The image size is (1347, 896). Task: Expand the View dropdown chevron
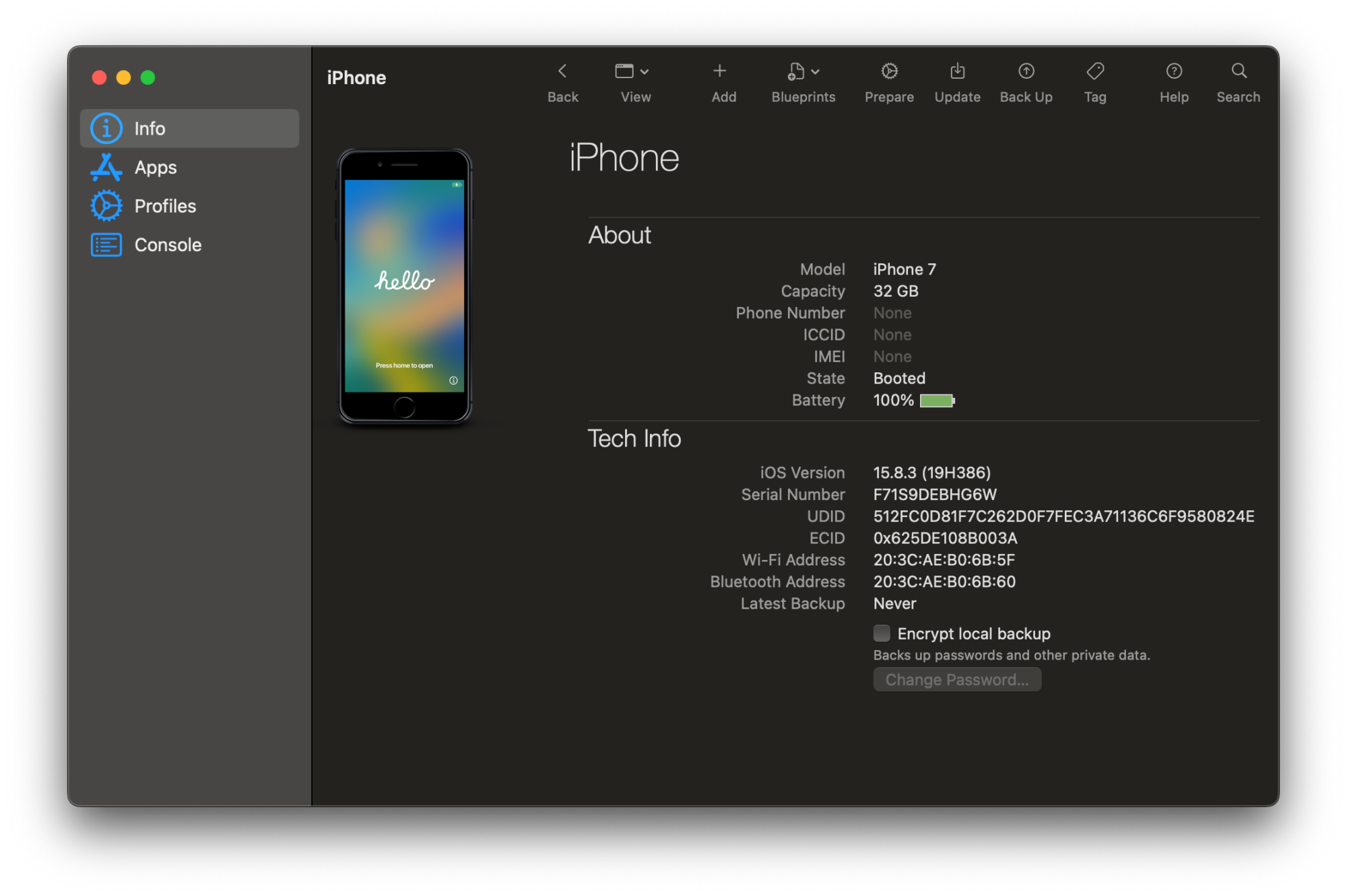pyautogui.click(x=645, y=71)
